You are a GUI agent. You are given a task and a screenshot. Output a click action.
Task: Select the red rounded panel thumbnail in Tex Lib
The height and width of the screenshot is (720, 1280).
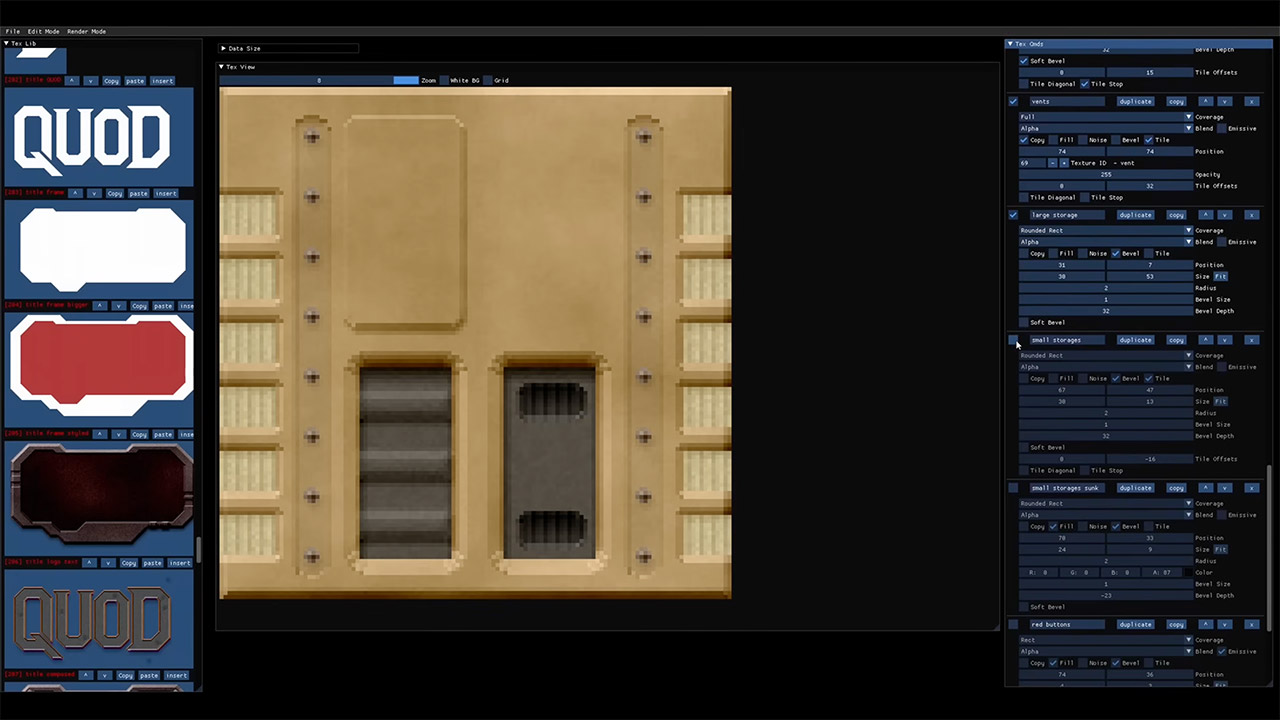pos(100,363)
